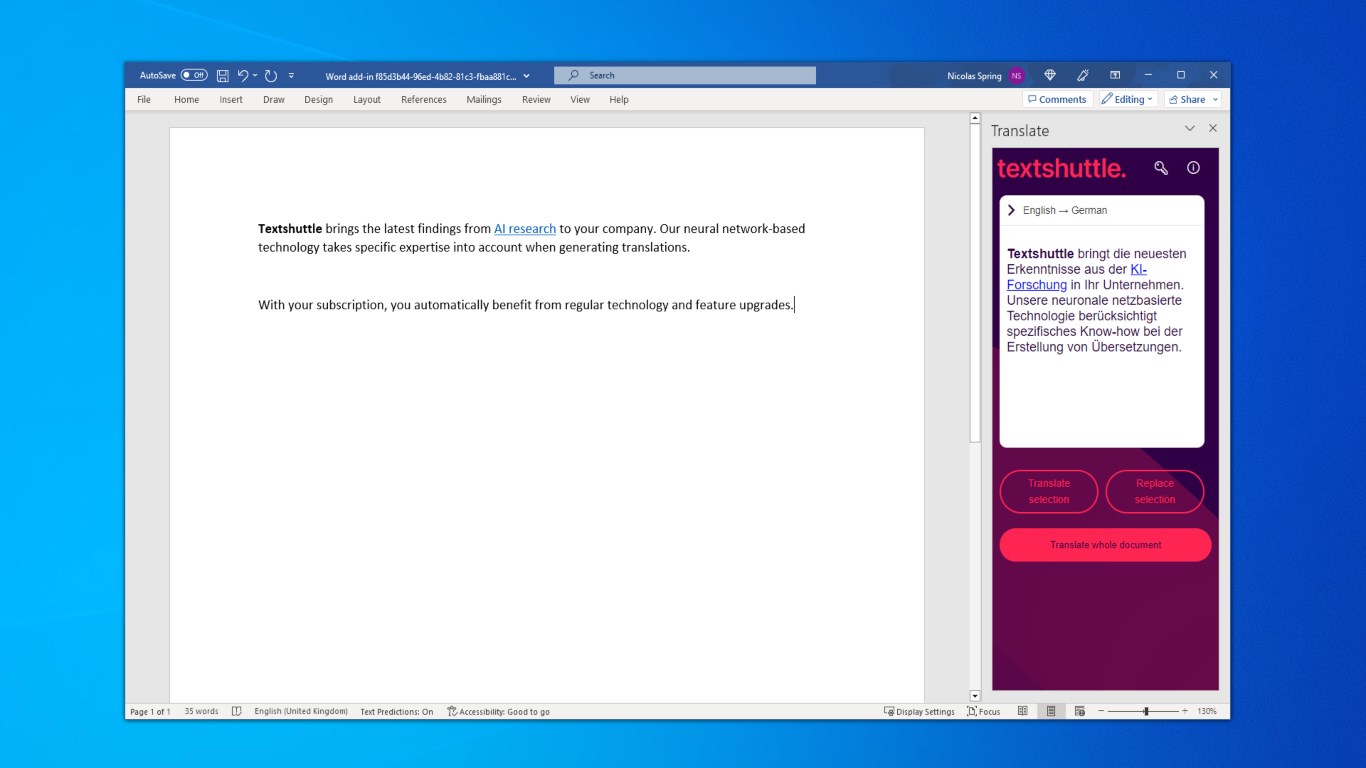Switch to the Mailings tab
The image size is (1366, 768).
point(484,99)
